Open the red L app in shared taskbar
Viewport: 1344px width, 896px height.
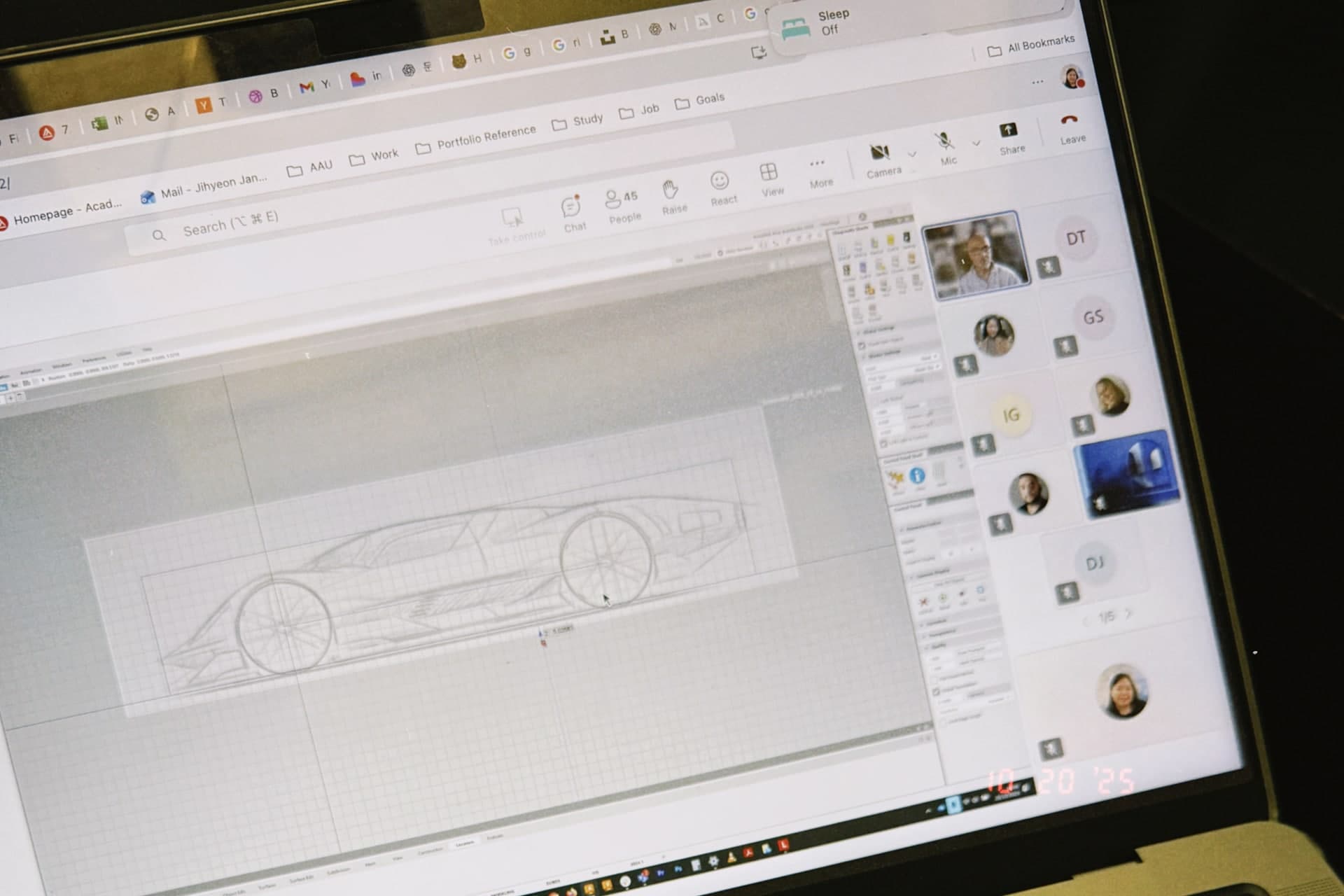784,845
